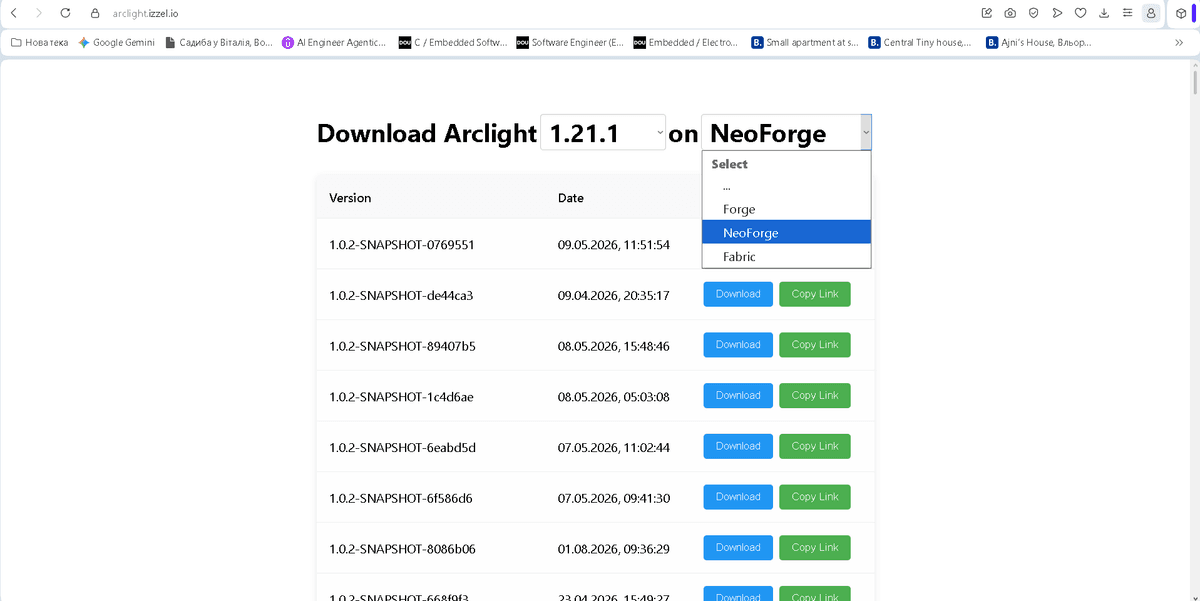This screenshot has height=601, width=1200.
Task: Click the NeoForge loader dropdown arrow
Action: click(x=866, y=132)
